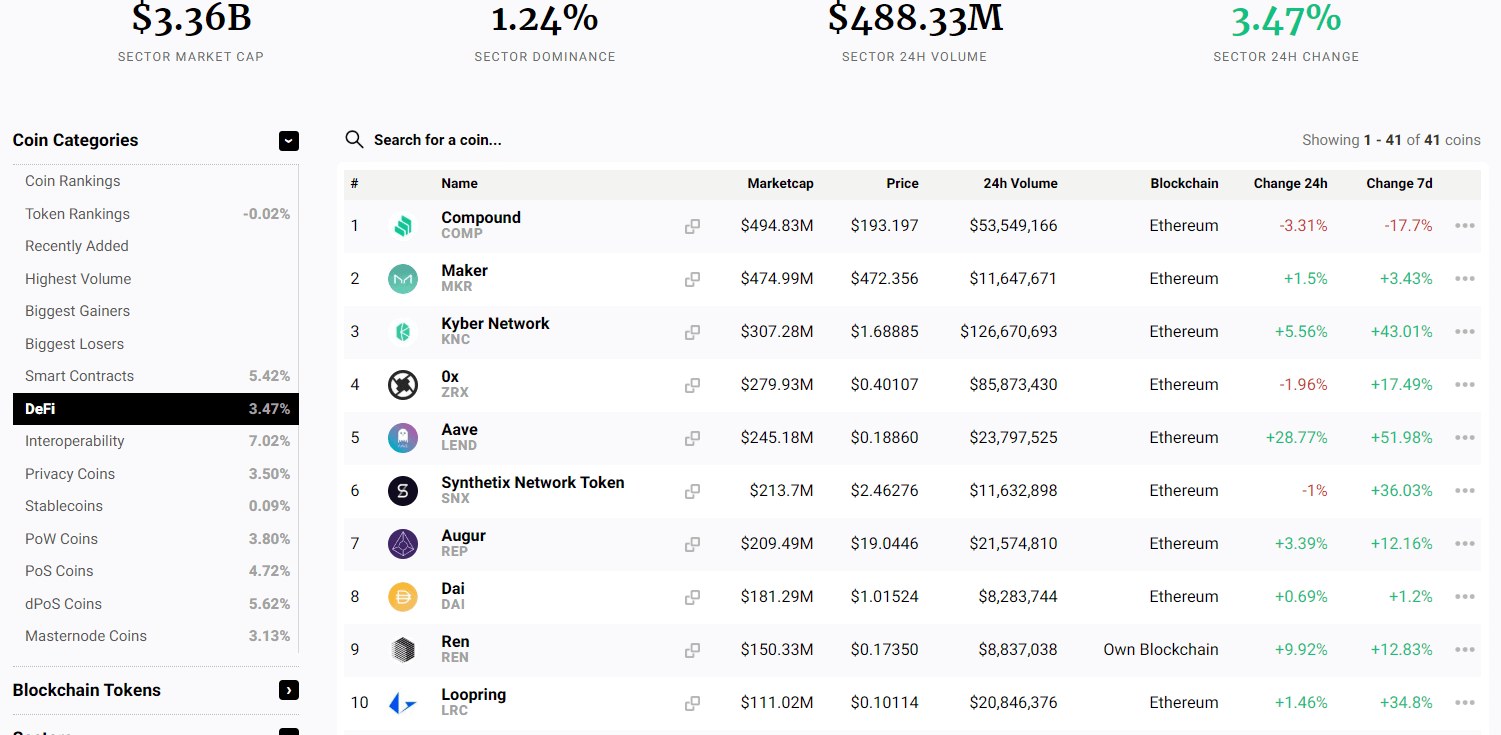
Task: Click the copy icon in Loopring row
Action: pyautogui.click(x=692, y=703)
